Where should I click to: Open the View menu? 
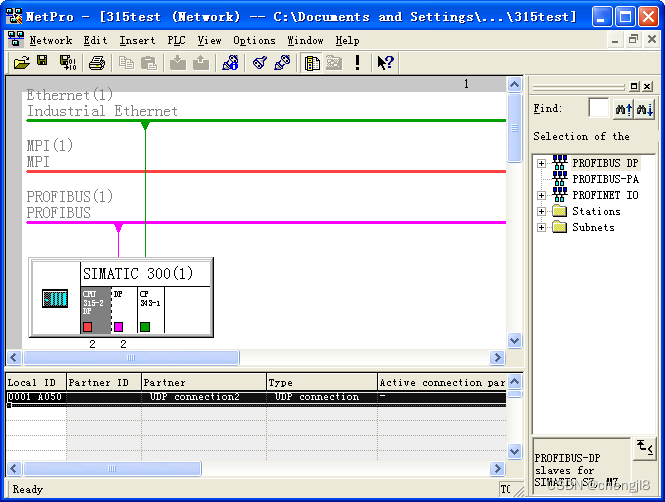tap(209, 40)
